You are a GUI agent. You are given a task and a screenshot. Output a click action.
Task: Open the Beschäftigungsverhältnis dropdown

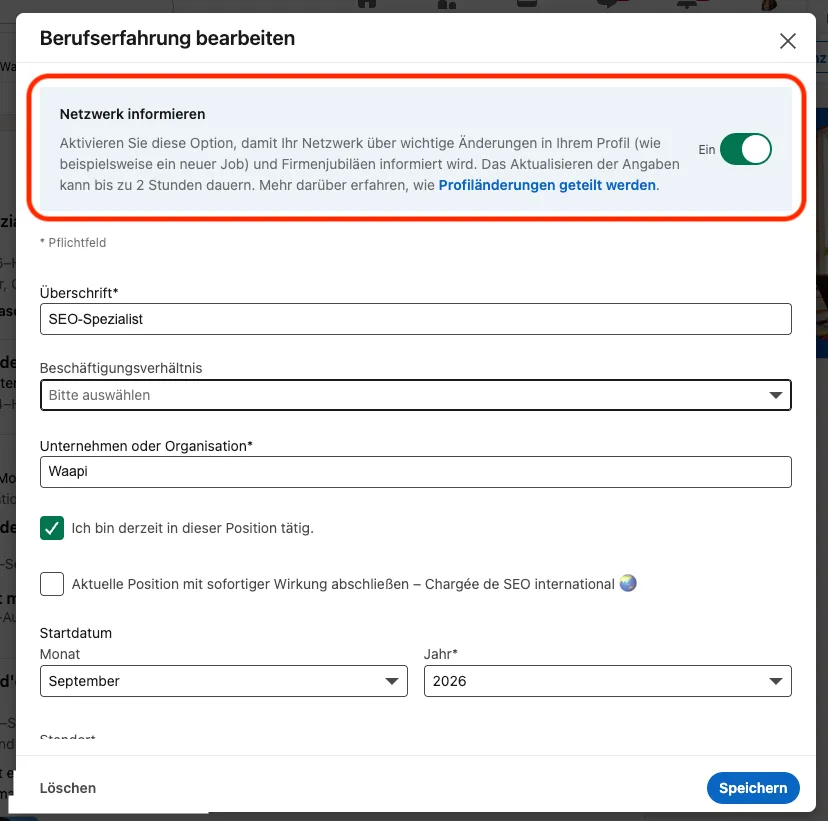click(416, 395)
